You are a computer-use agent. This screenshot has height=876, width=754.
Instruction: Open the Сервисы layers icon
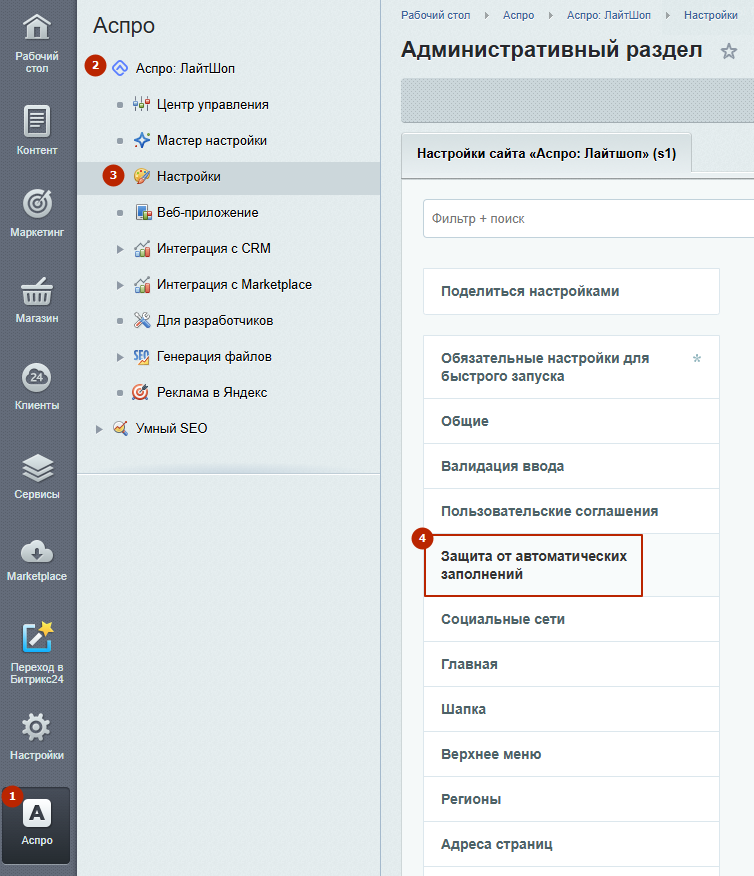[37, 467]
